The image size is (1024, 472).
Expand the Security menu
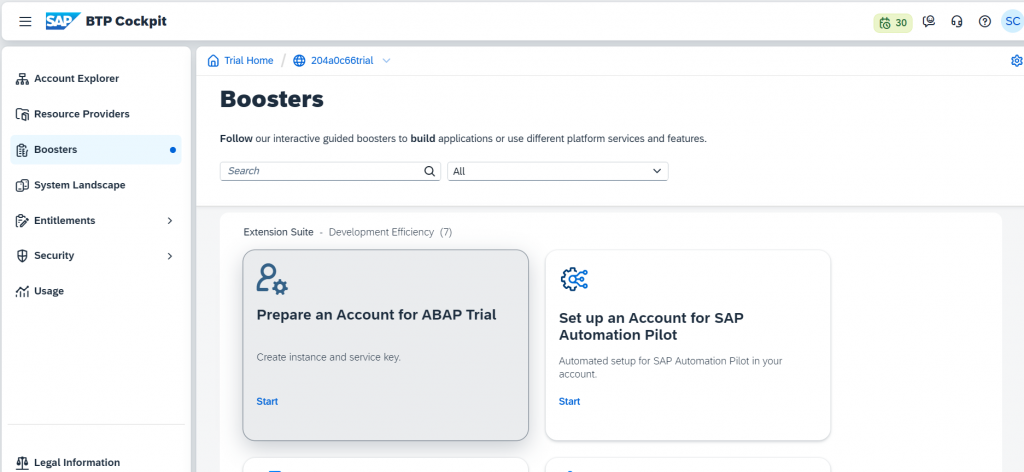pos(169,256)
